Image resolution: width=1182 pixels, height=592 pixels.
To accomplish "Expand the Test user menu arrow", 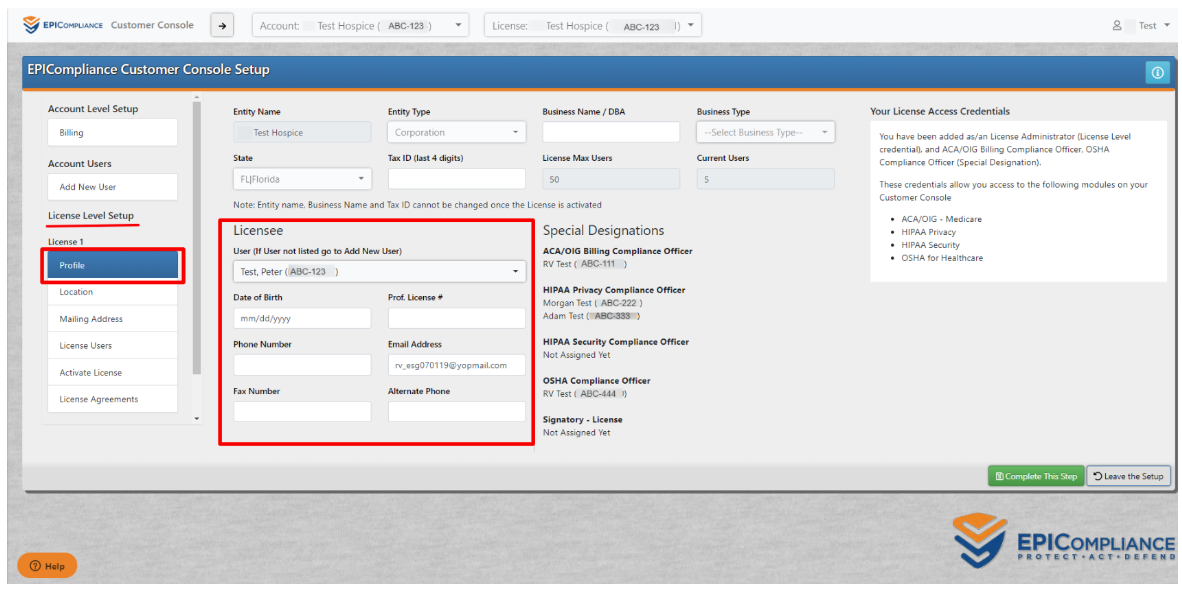I will [x=1166, y=26].
